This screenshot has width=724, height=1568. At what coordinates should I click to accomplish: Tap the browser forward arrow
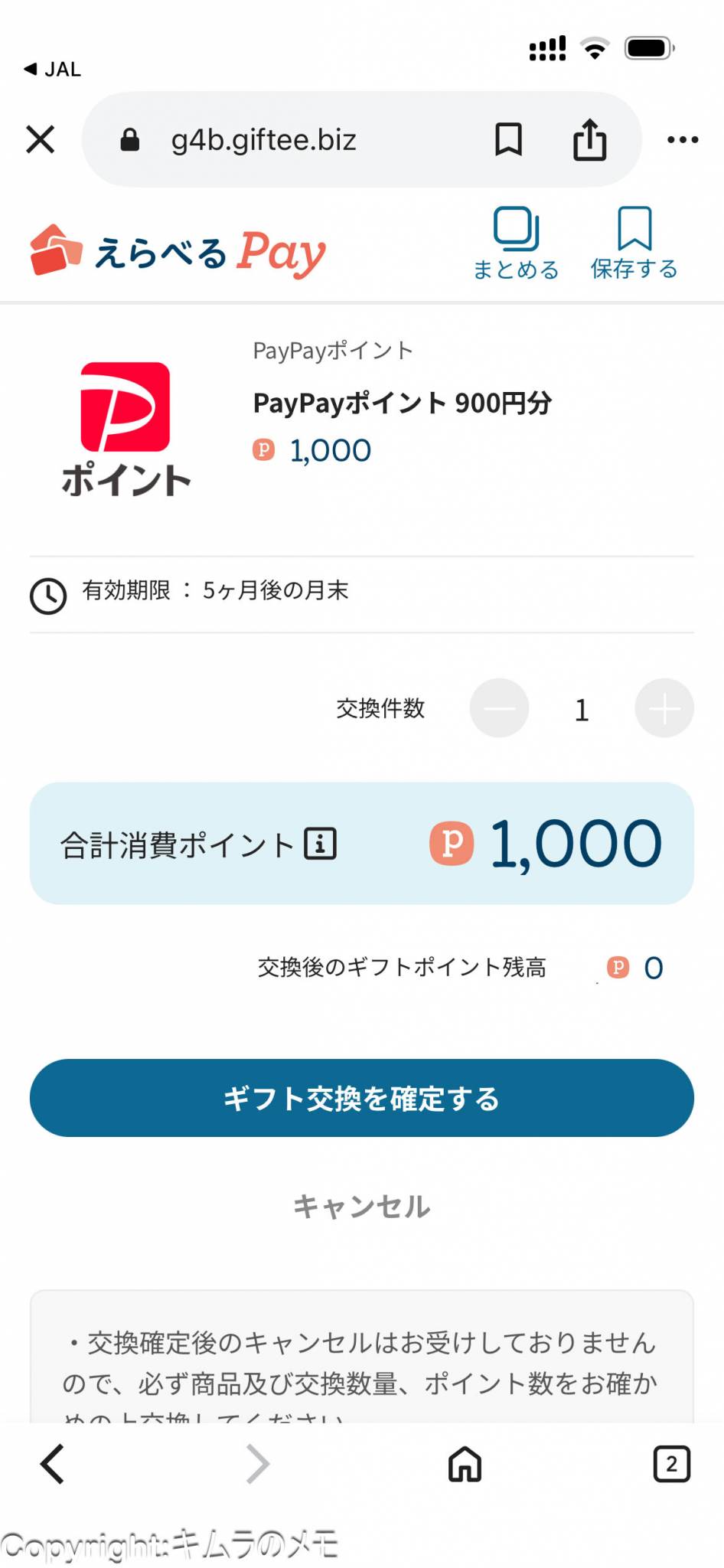[258, 1464]
